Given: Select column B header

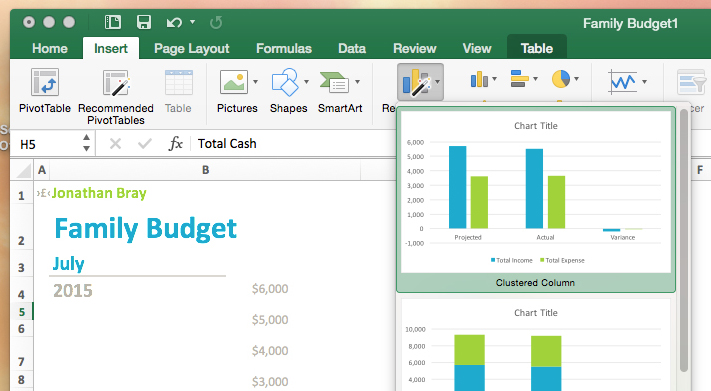Looking at the screenshot, I should (x=205, y=170).
